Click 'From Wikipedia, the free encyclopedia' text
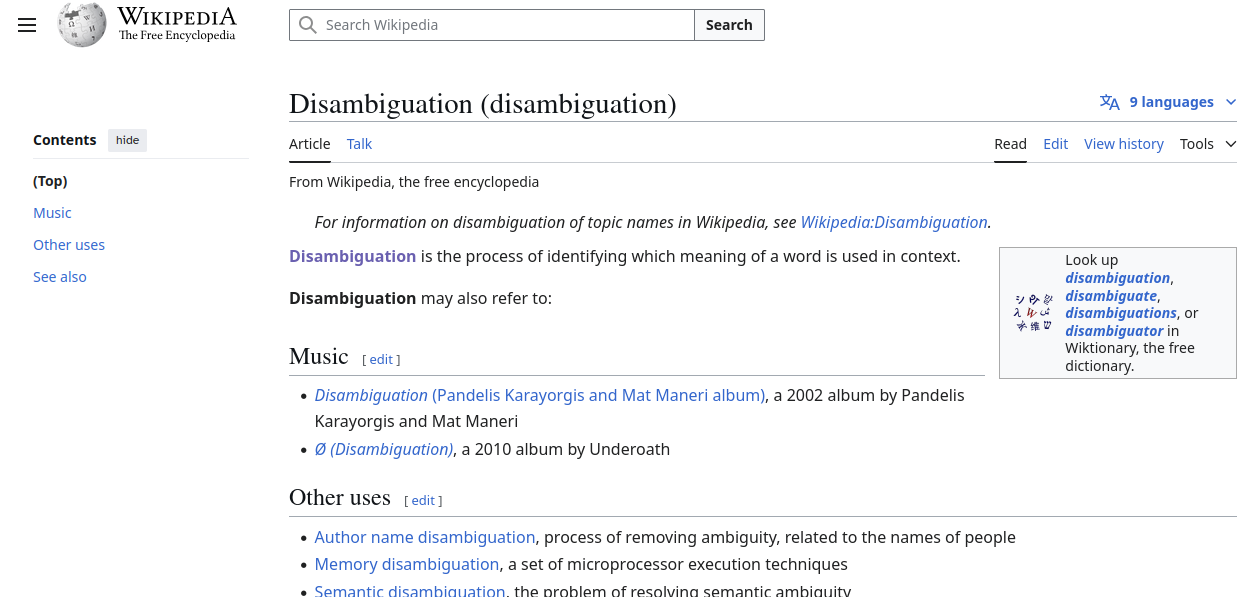The width and height of the screenshot is (1253, 597). click(414, 182)
